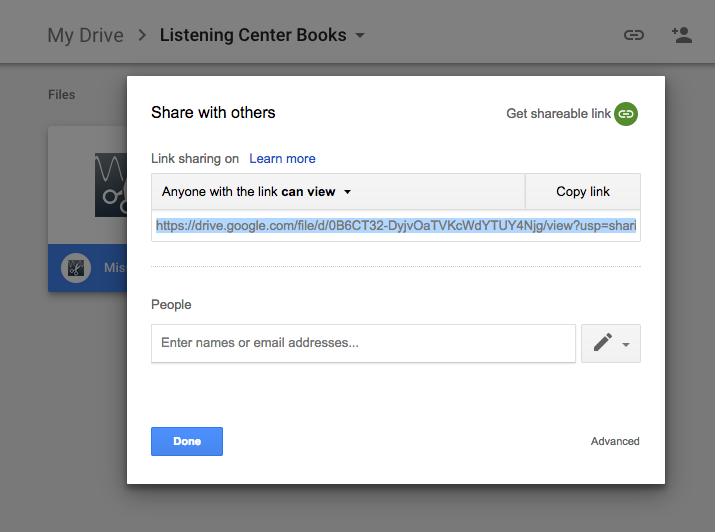Open the Learn more link
This screenshot has height=532, width=715.
tap(282, 159)
